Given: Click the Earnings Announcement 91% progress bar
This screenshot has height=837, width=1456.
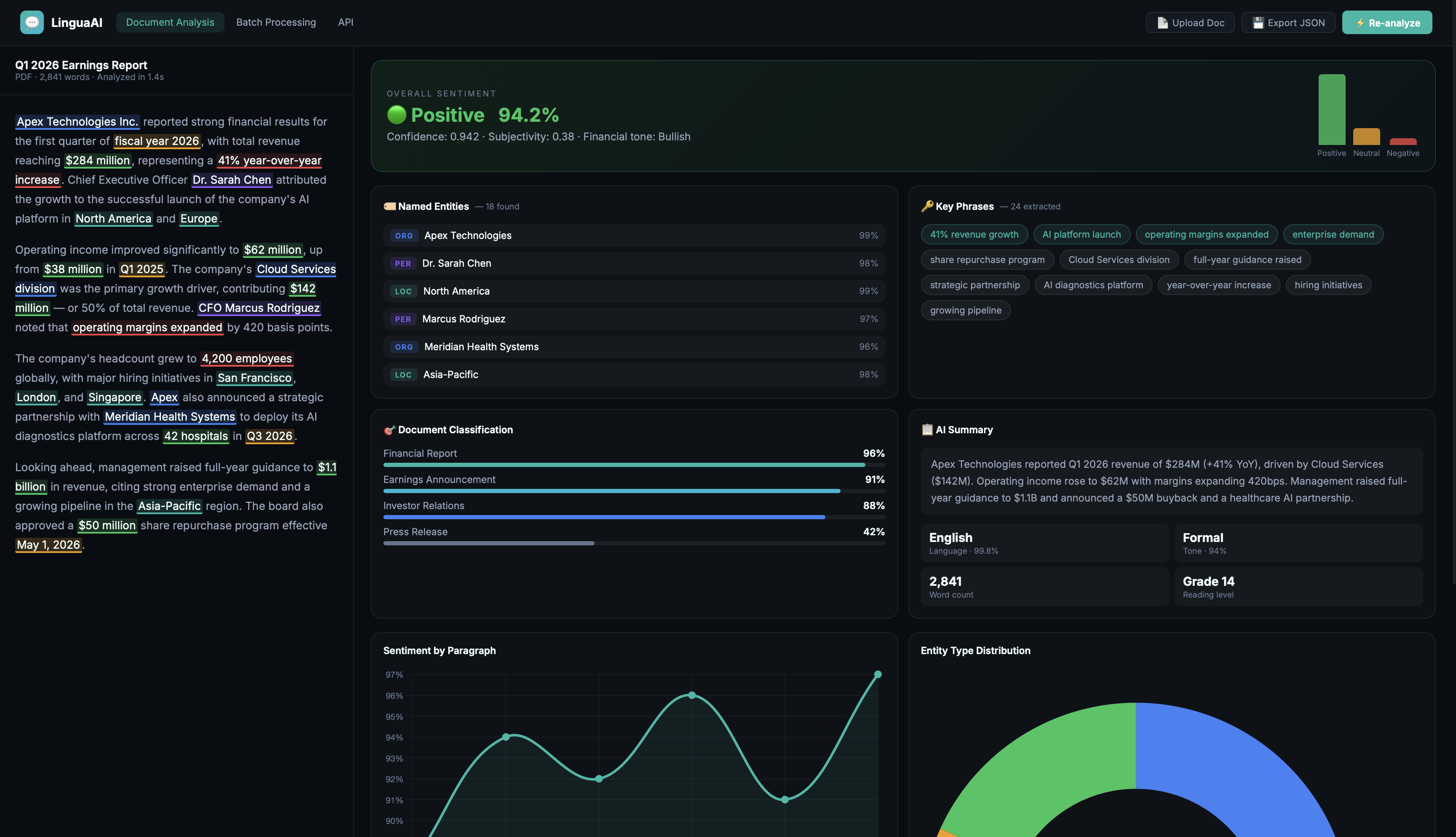Looking at the screenshot, I should 634,491.
